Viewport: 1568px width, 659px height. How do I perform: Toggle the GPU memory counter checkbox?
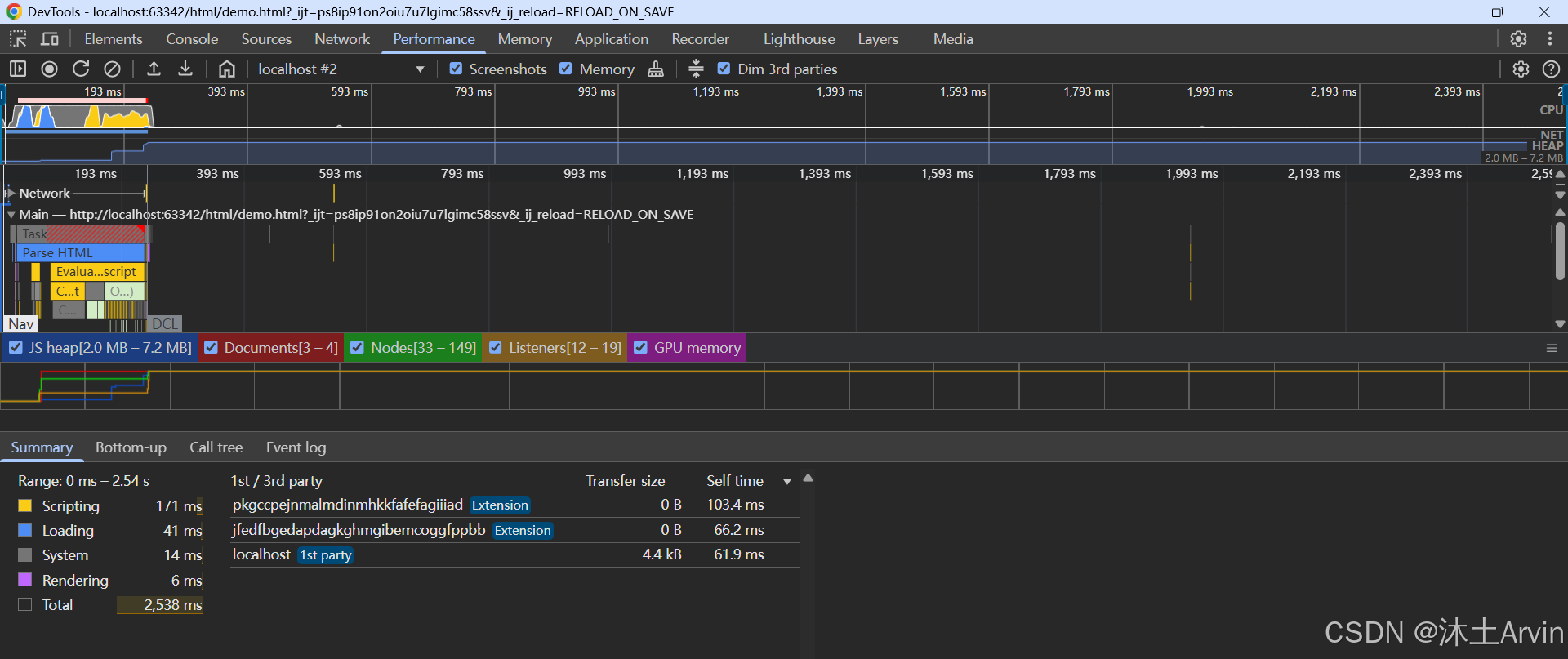pyautogui.click(x=640, y=348)
